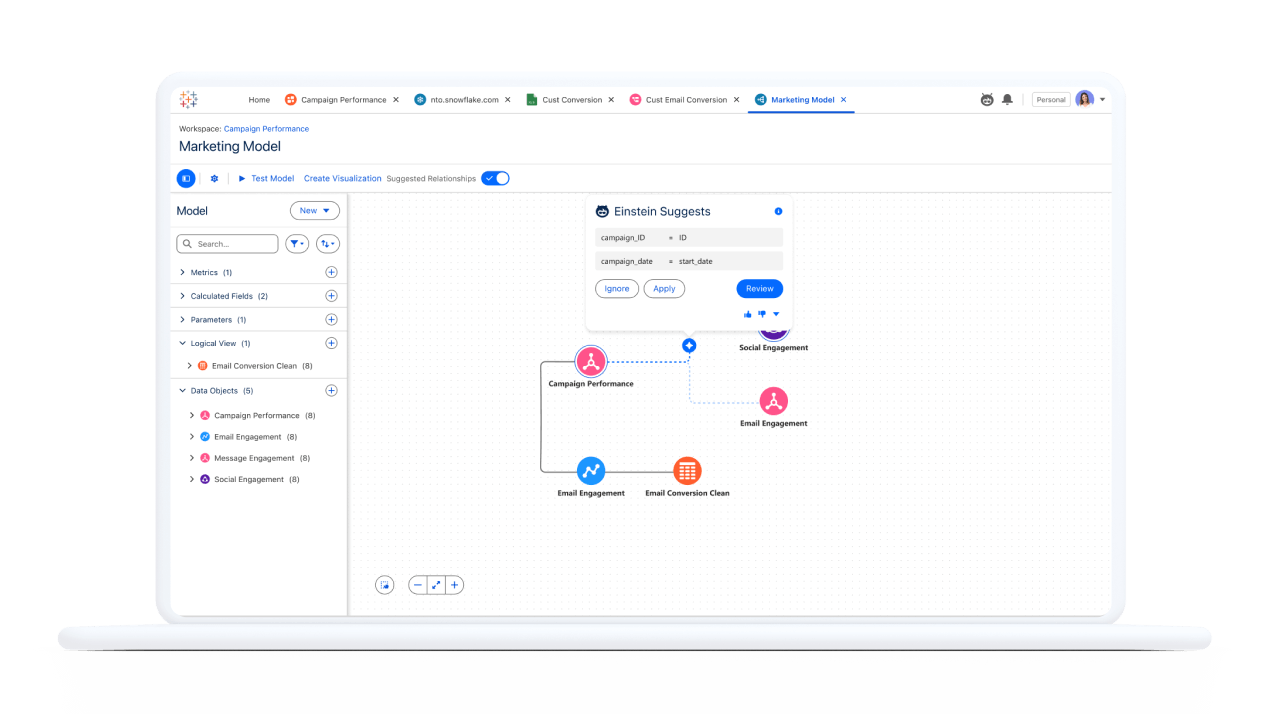The height and width of the screenshot is (714, 1268).
Task: Give thumbs up on the Einstein suggestion
Action: pos(747,313)
